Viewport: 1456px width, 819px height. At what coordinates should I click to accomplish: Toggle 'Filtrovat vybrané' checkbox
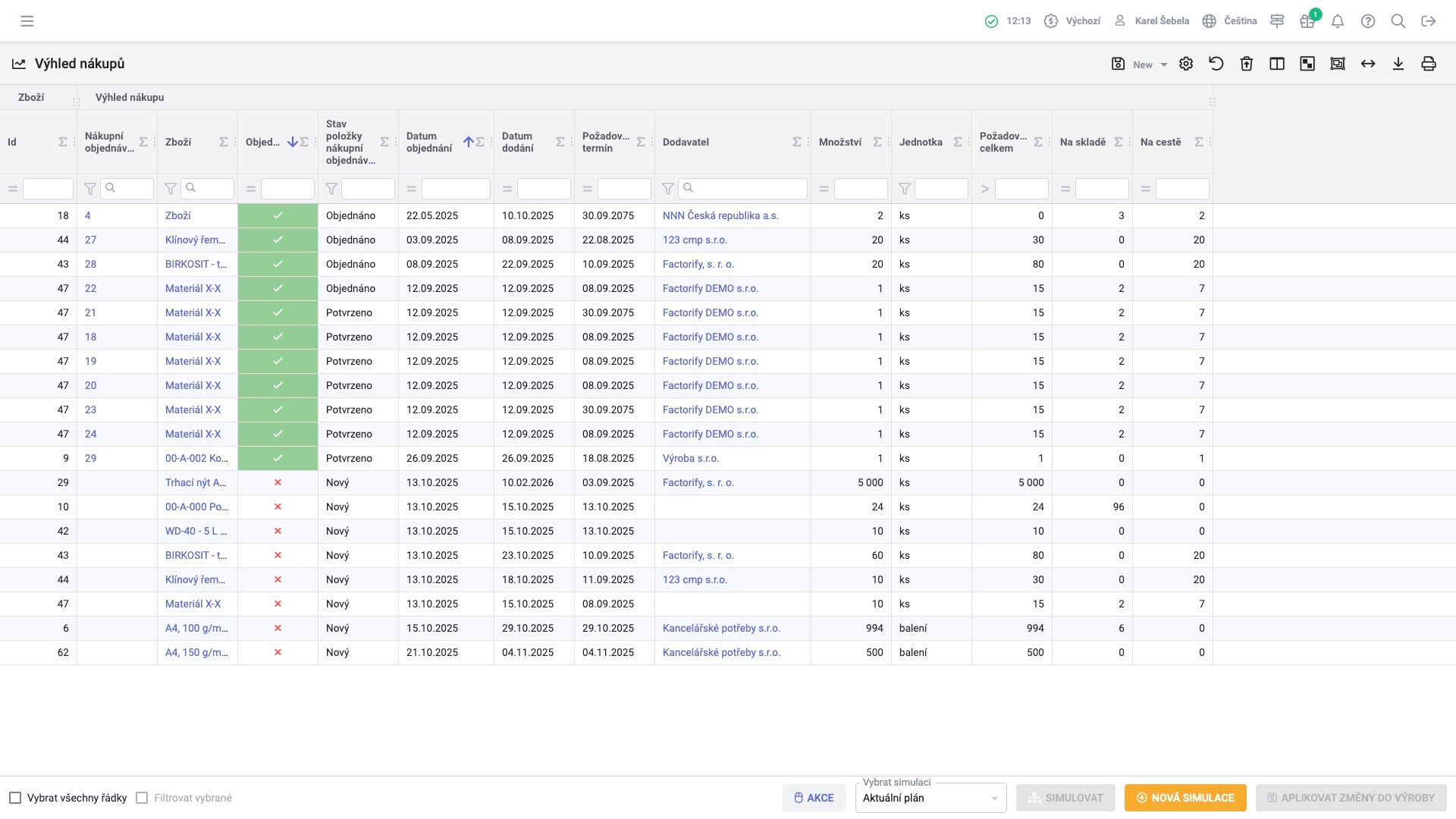coord(142,798)
